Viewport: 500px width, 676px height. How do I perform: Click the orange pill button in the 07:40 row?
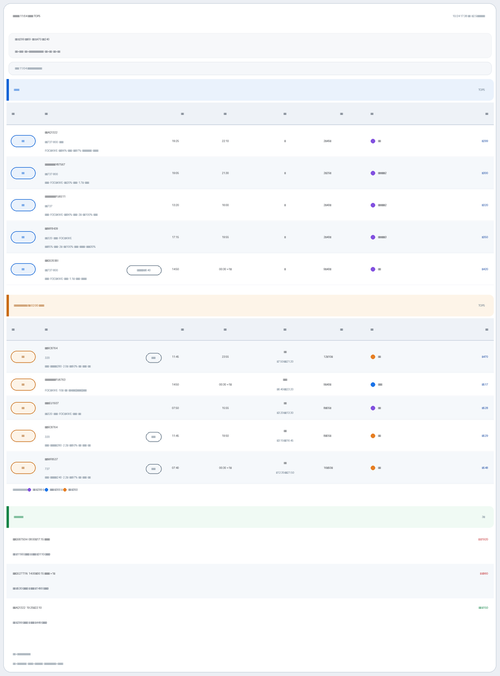pos(23,468)
